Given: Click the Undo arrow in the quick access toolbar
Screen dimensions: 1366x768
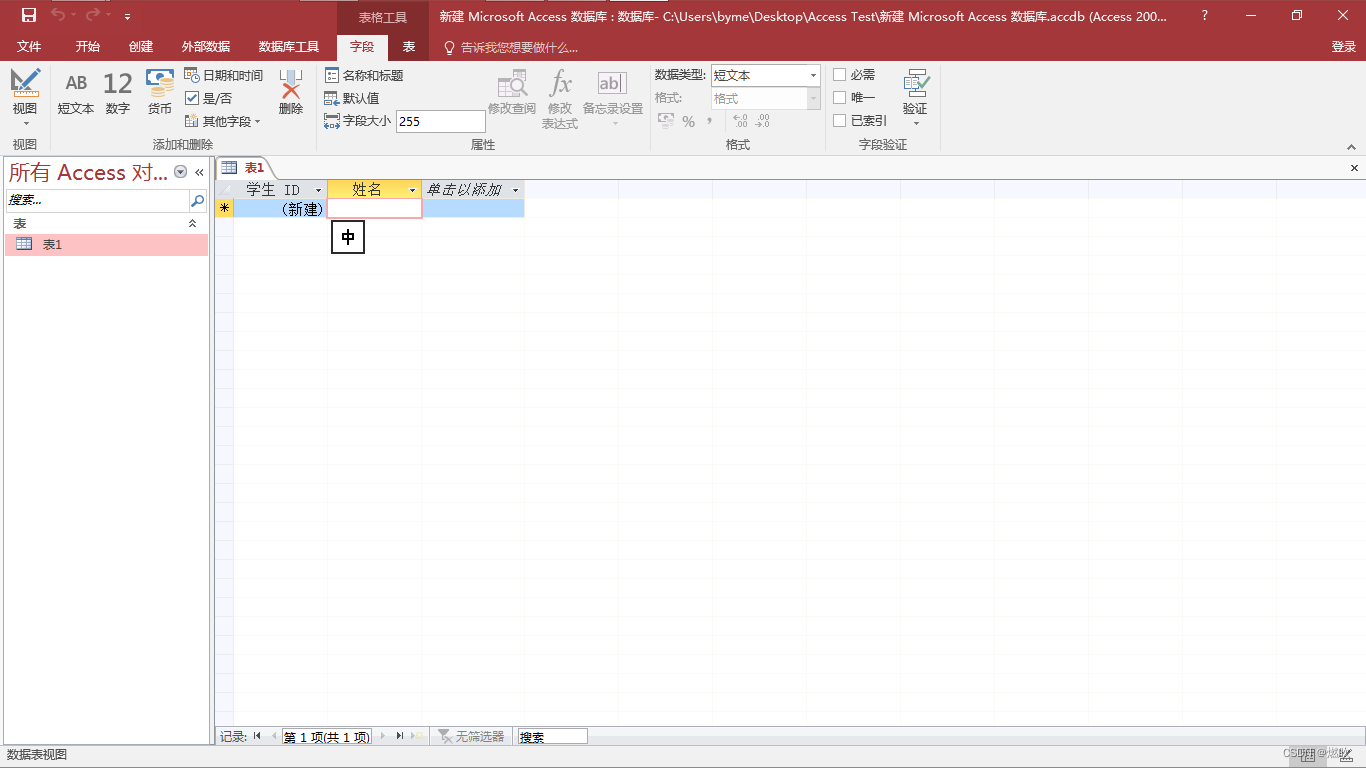Looking at the screenshot, I should [x=58, y=15].
